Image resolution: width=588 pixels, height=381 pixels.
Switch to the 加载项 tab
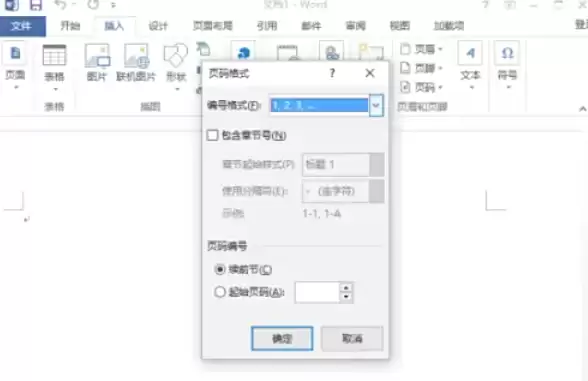[449, 26]
